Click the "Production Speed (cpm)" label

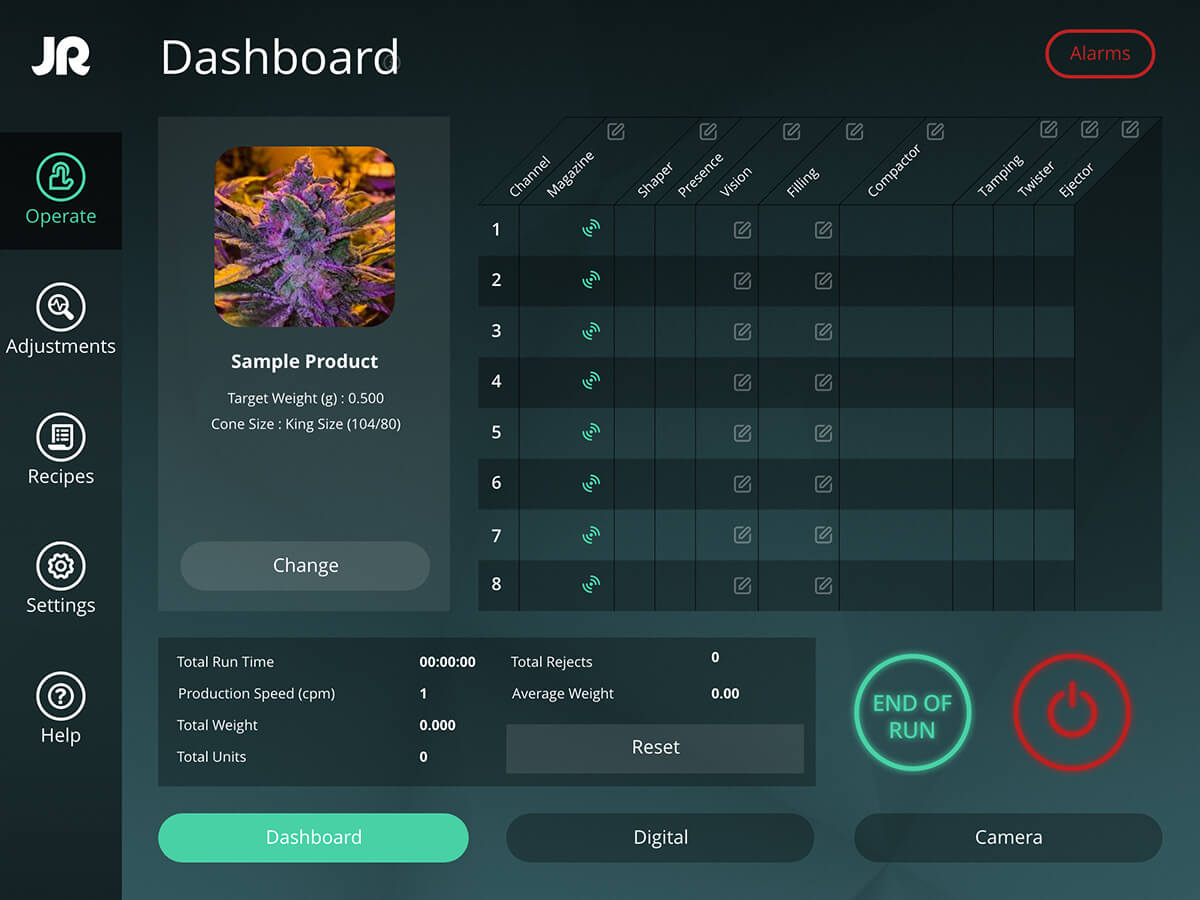pyautogui.click(x=256, y=694)
